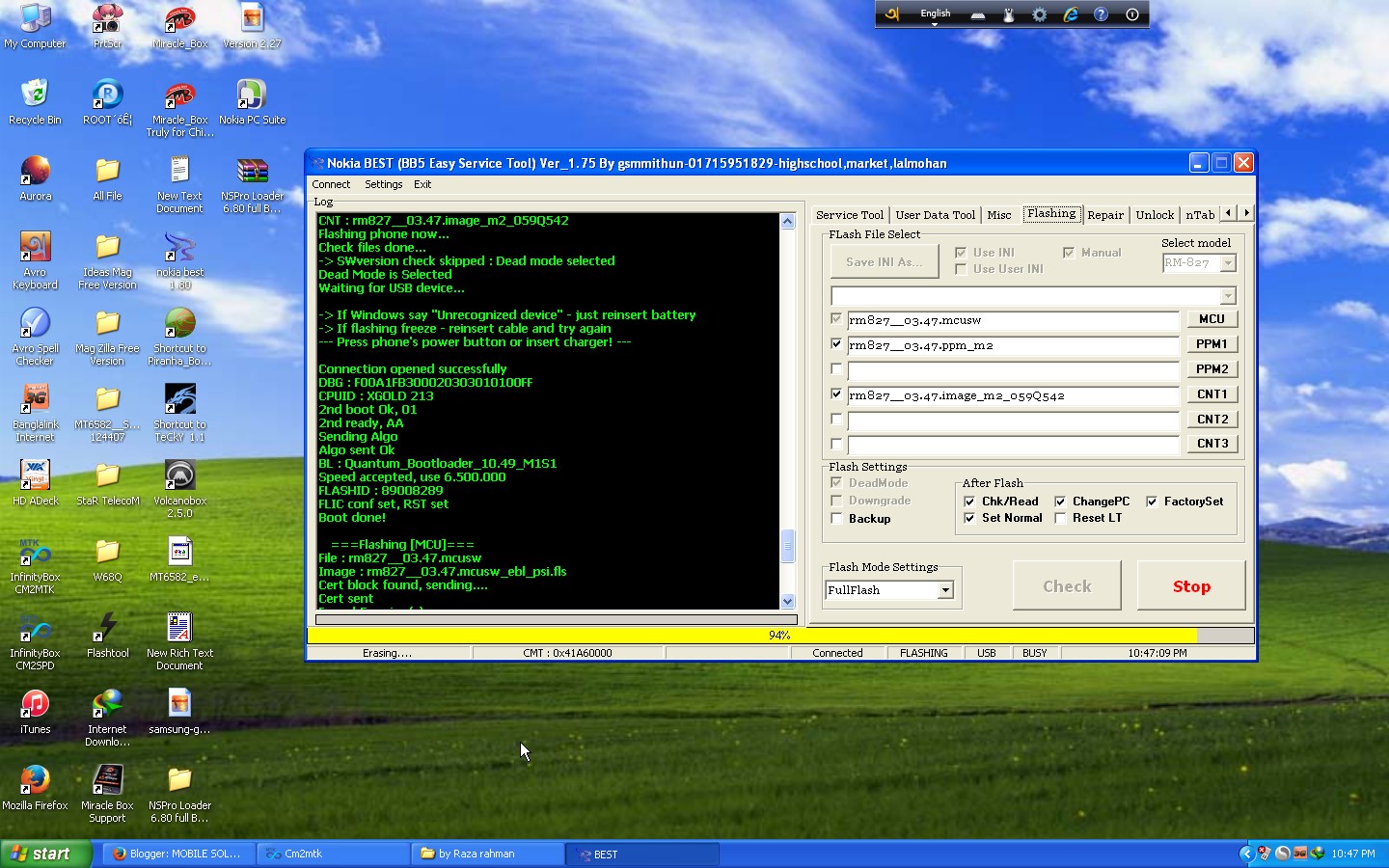The width and height of the screenshot is (1389, 868).
Task: Enable the Reset LT checkbox
Action: (1060, 518)
